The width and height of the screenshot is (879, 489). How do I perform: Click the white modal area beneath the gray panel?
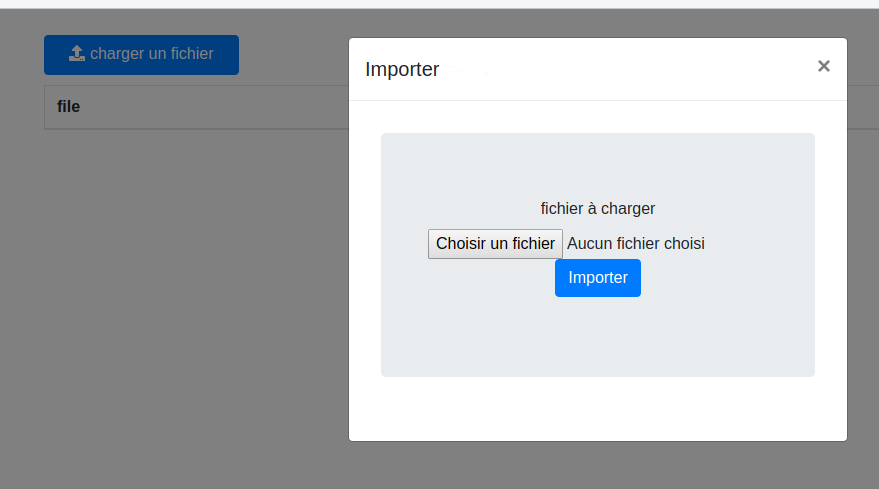(x=597, y=408)
